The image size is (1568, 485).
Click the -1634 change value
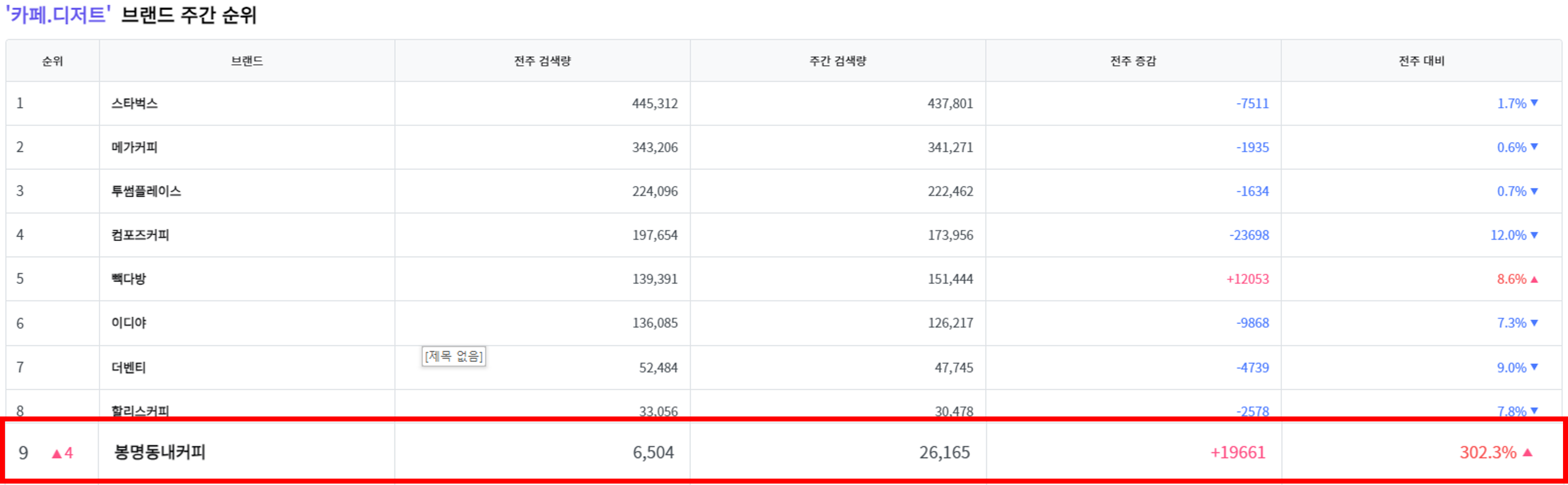click(1253, 191)
